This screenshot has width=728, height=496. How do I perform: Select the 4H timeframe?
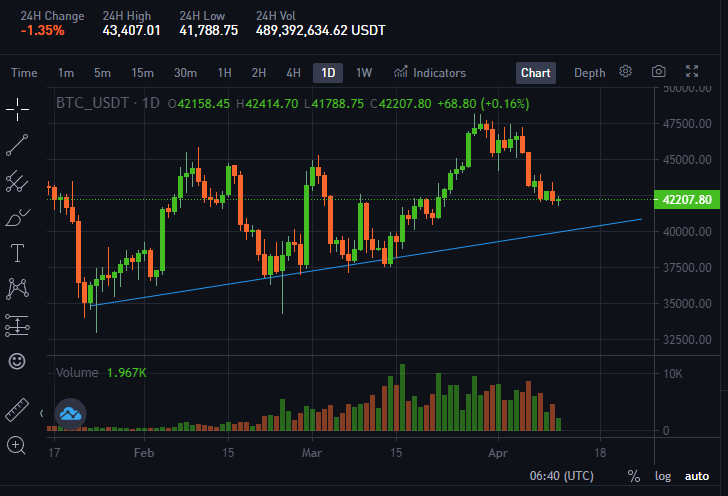[x=293, y=73]
